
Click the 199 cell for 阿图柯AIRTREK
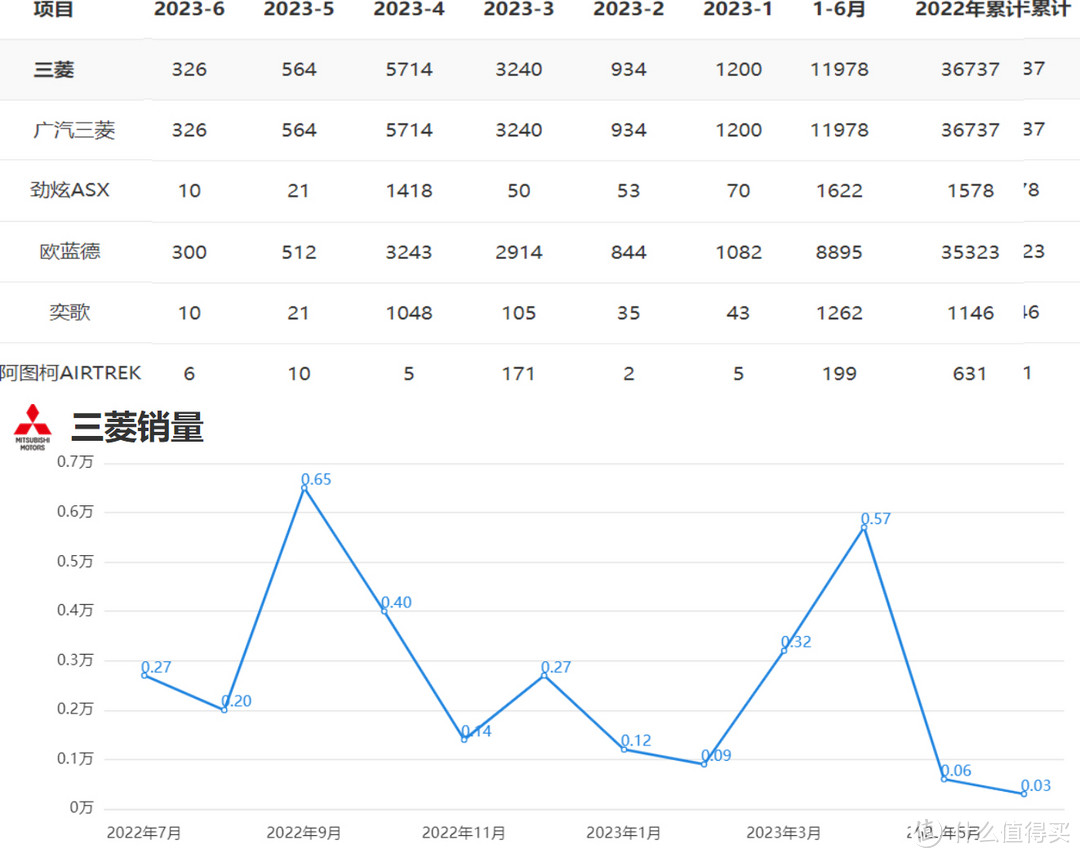point(839,373)
